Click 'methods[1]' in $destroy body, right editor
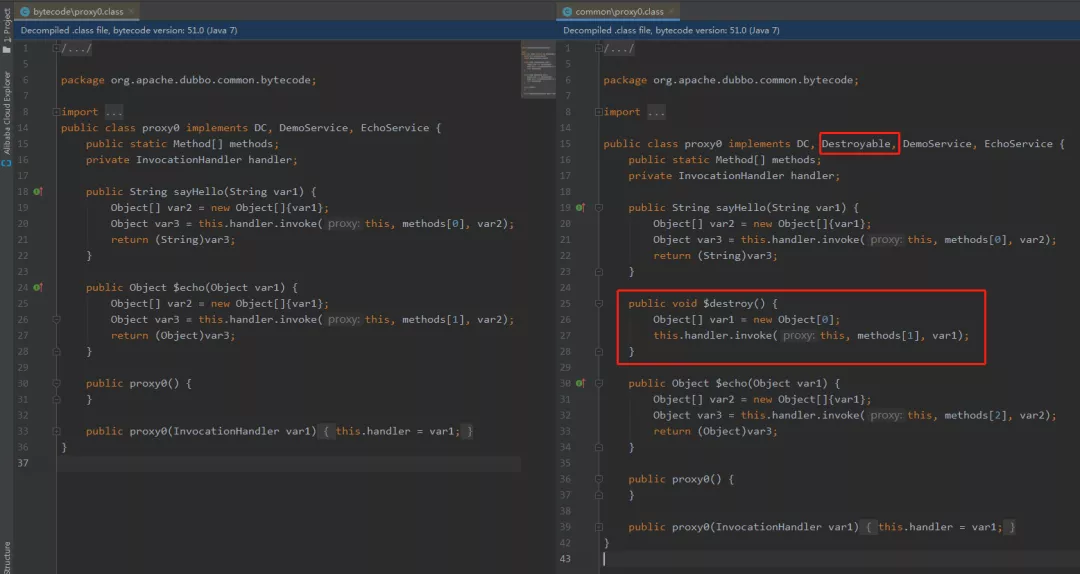1080x574 pixels. tap(889, 335)
